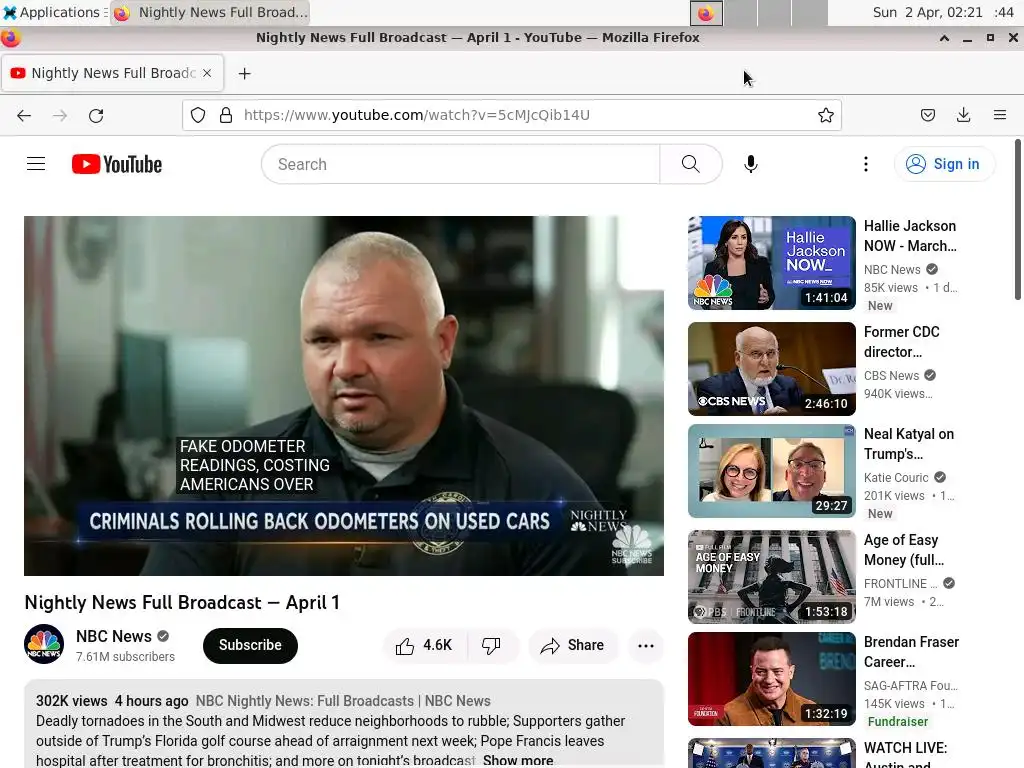Click Firefox workspace switcher icon
Screen dimensions: 1024x768
(x=706, y=13)
